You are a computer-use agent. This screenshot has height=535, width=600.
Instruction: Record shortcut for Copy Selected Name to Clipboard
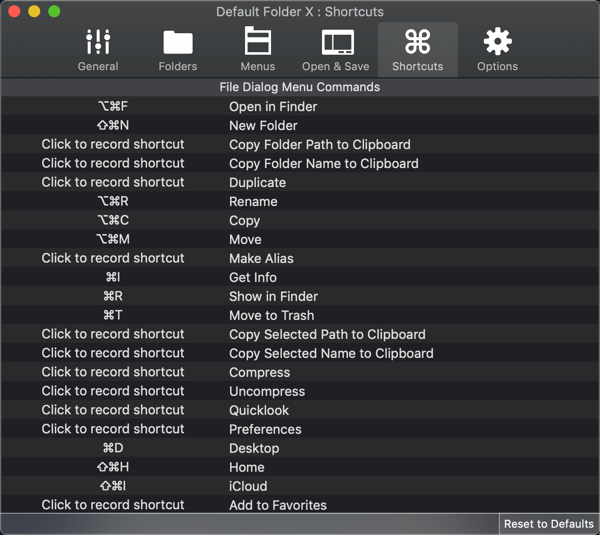(113, 353)
